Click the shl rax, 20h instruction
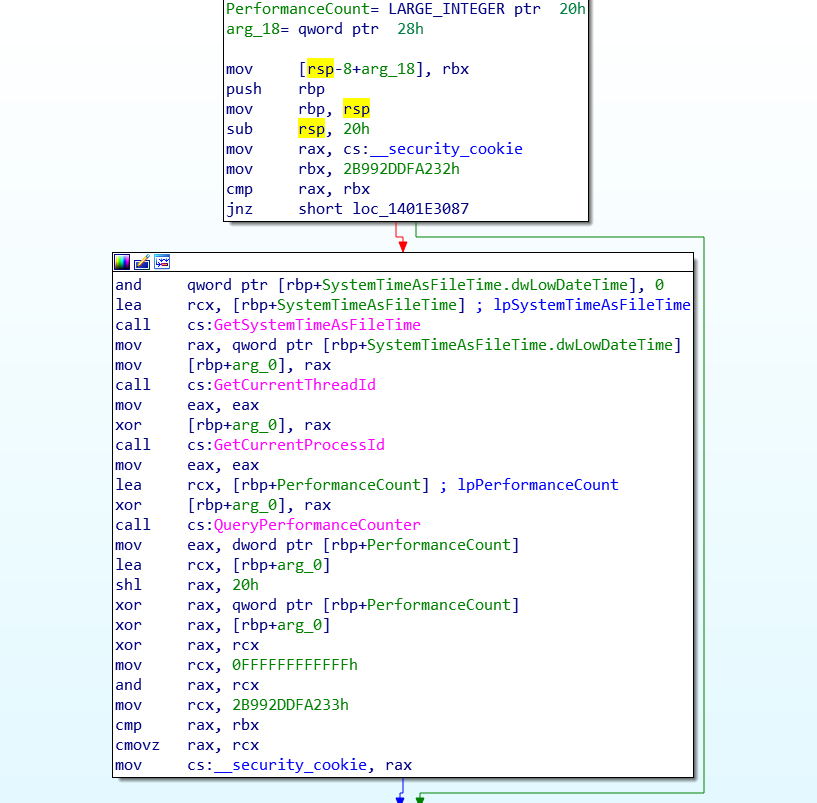The width and height of the screenshot is (817, 803). point(187,585)
